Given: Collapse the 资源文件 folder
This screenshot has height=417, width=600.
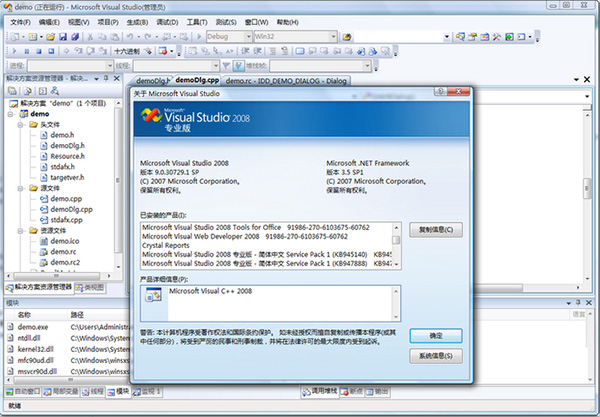Looking at the screenshot, I should [21, 230].
